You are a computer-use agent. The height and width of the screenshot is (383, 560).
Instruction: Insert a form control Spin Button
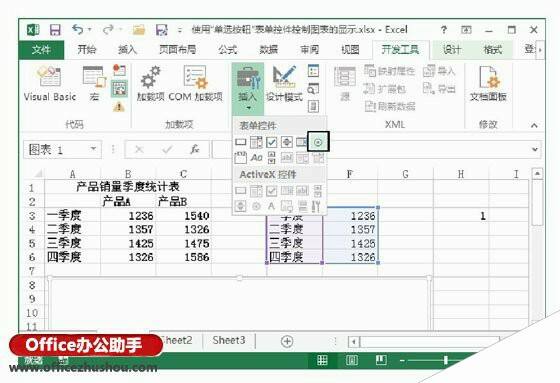(287, 142)
